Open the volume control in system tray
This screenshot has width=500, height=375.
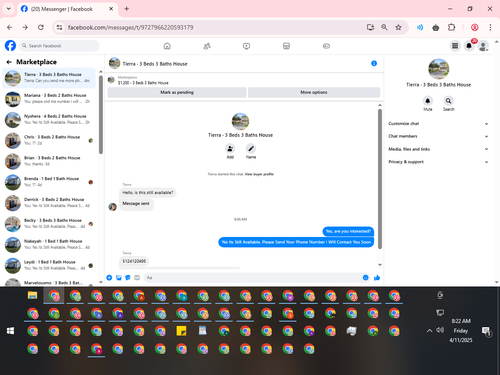[440, 330]
